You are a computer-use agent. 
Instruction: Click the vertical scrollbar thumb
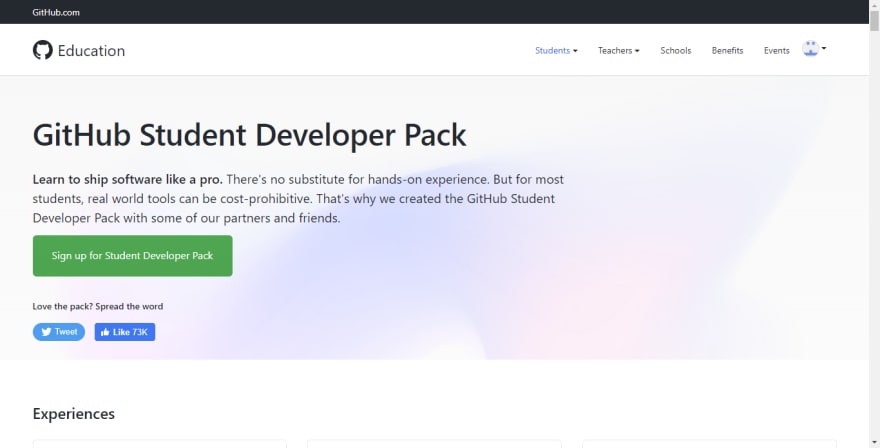(874, 21)
